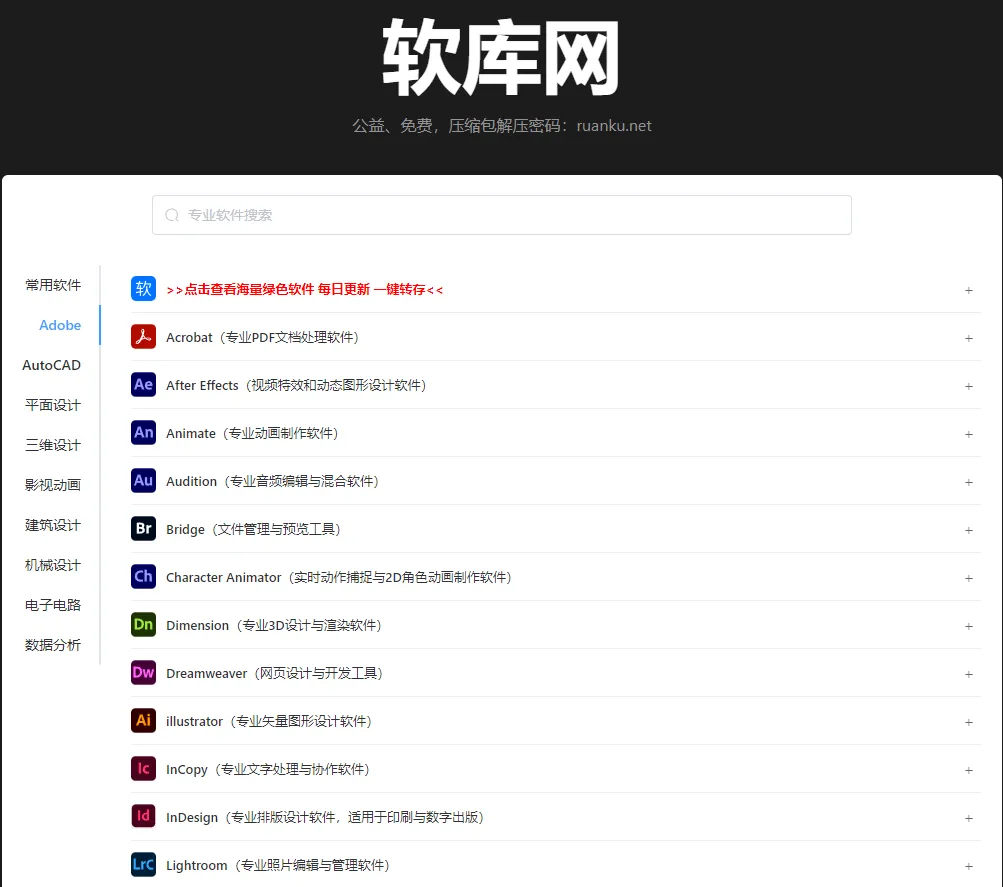Click the InDesign title text
The height and width of the screenshot is (887, 1003).
point(325,817)
